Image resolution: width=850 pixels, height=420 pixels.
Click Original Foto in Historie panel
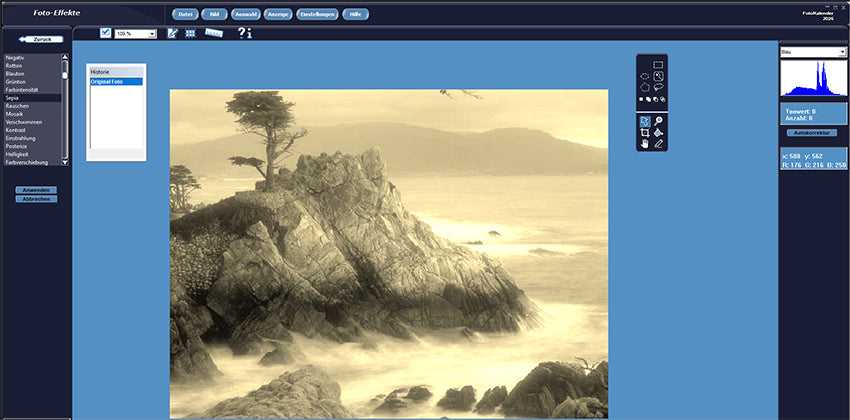point(116,82)
